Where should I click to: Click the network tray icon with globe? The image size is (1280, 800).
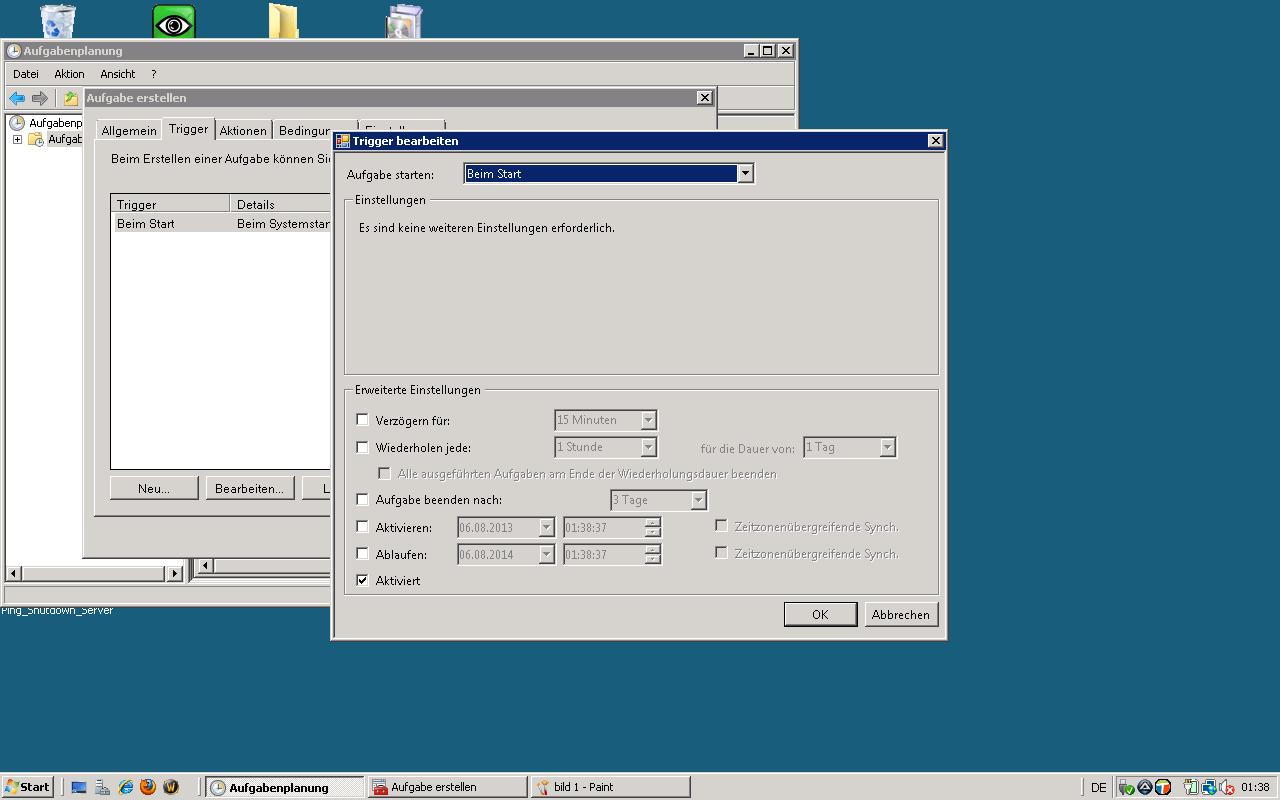(1208, 787)
